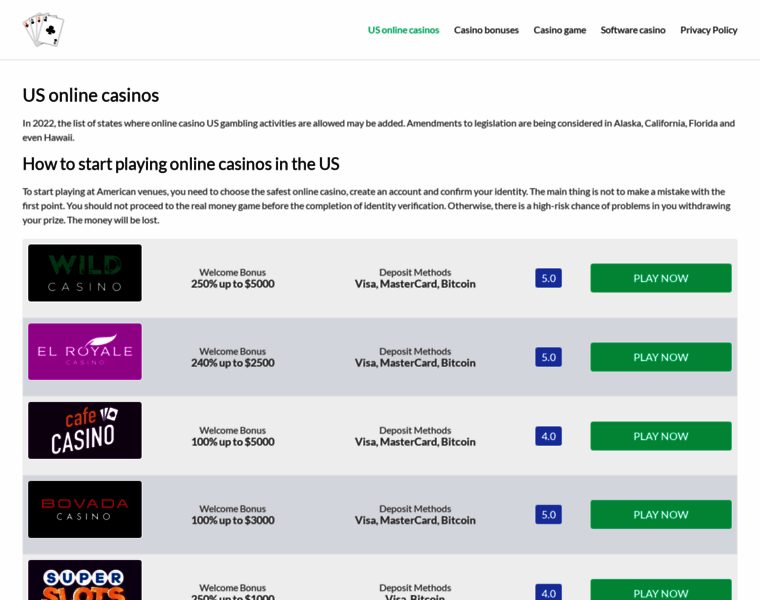Click the Wild Casino logo
This screenshot has width=760, height=600.
click(85, 273)
